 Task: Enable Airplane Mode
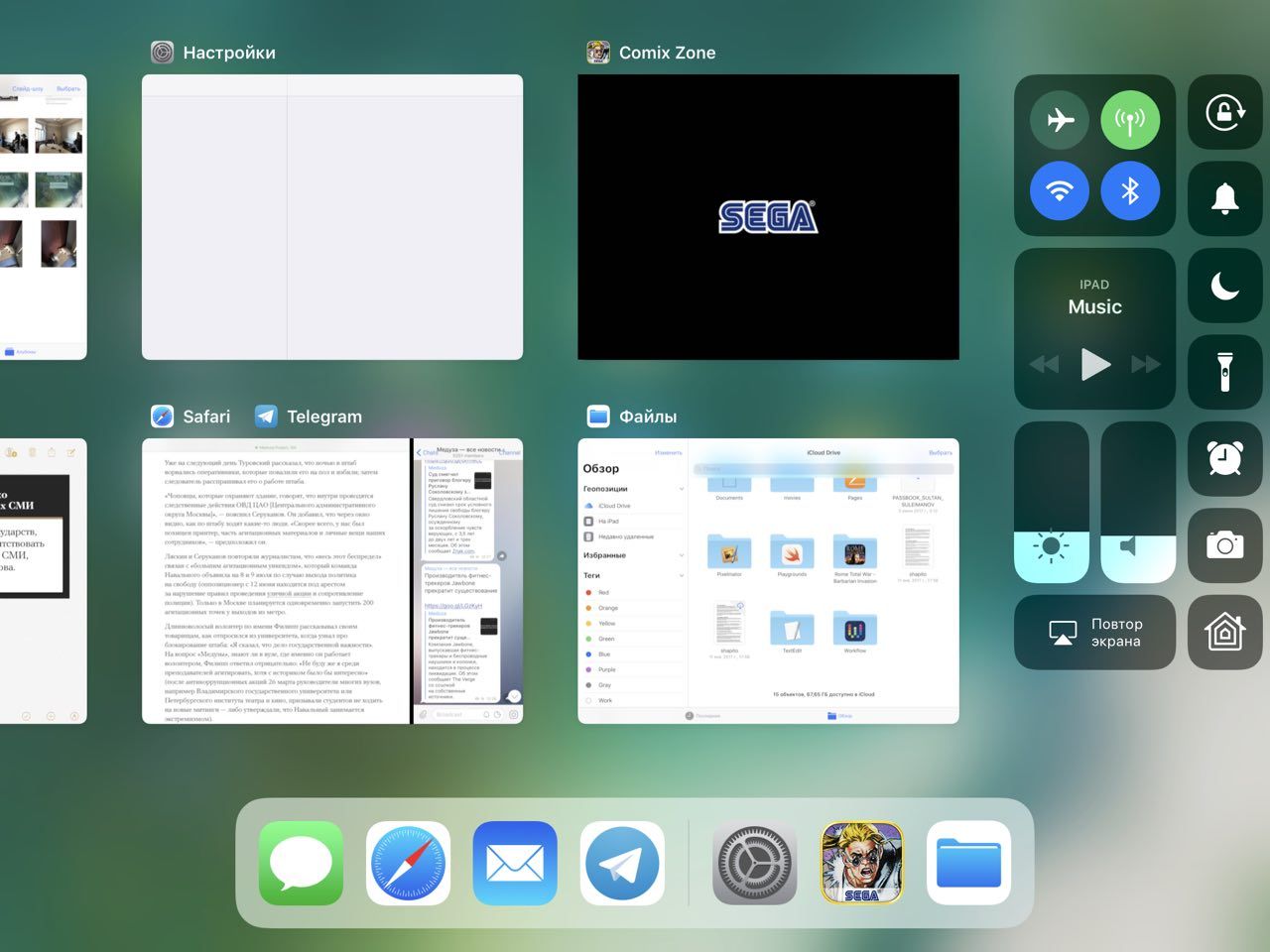(x=1060, y=120)
